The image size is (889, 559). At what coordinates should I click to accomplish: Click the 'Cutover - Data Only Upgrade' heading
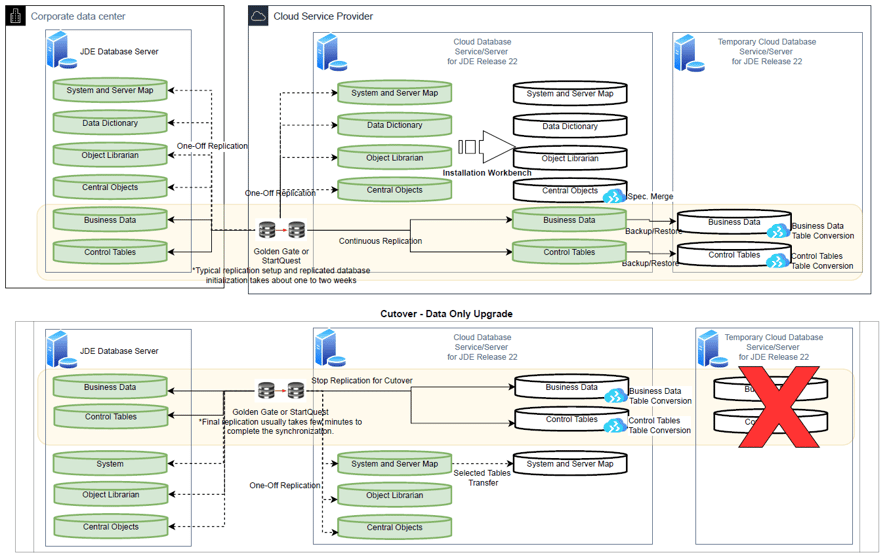tap(446, 314)
